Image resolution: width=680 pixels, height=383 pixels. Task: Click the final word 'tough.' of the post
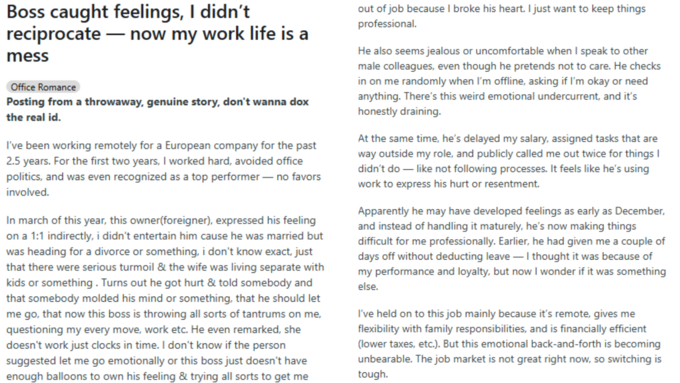tap(373, 374)
